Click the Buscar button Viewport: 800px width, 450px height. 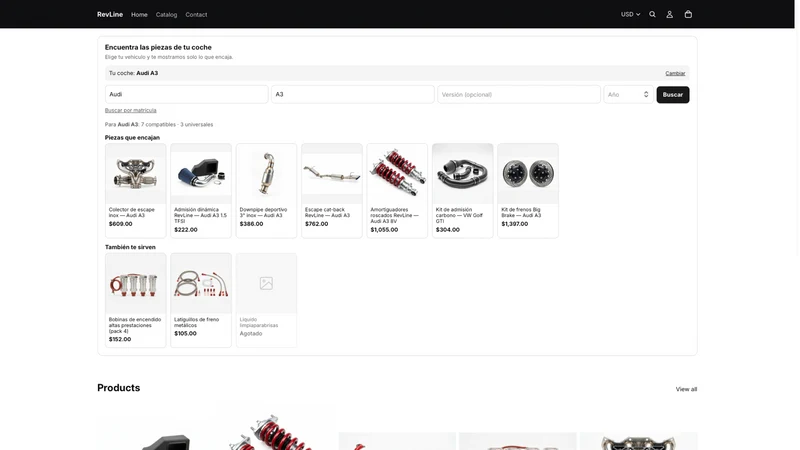tap(672, 94)
